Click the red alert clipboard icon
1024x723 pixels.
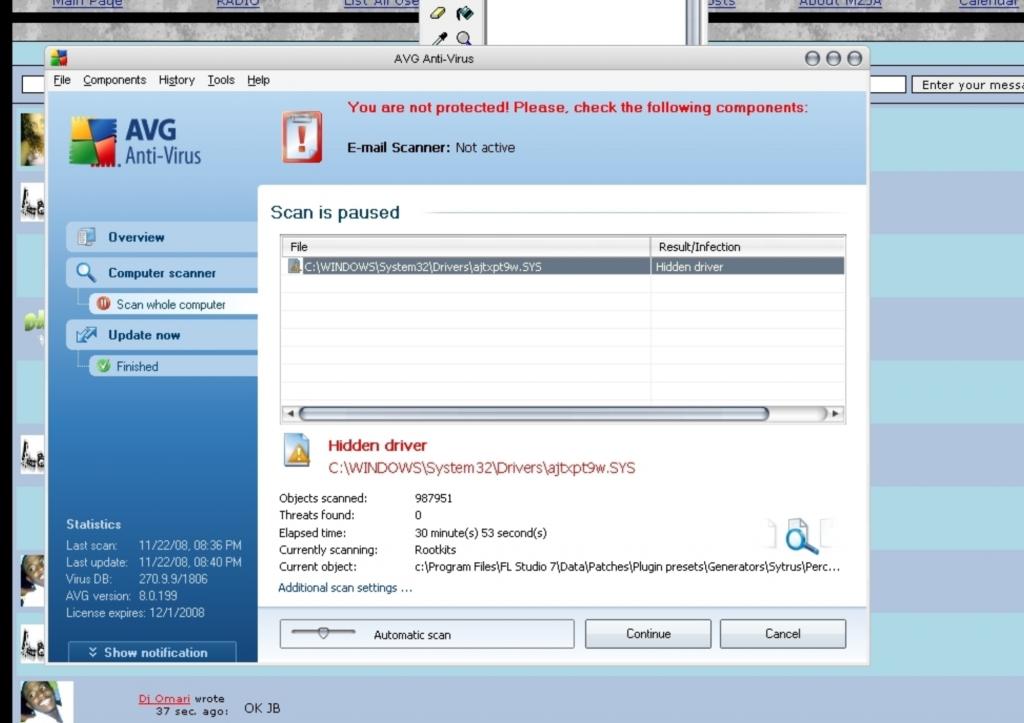click(302, 137)
